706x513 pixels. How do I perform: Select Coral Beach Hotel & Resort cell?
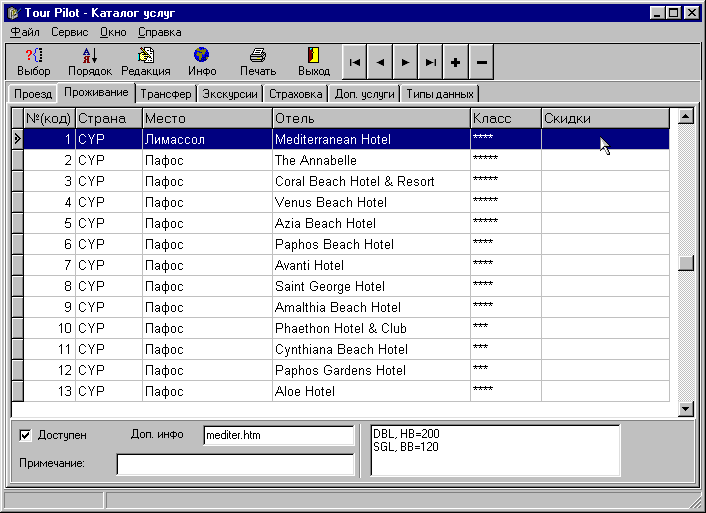[x=371, y=181]
